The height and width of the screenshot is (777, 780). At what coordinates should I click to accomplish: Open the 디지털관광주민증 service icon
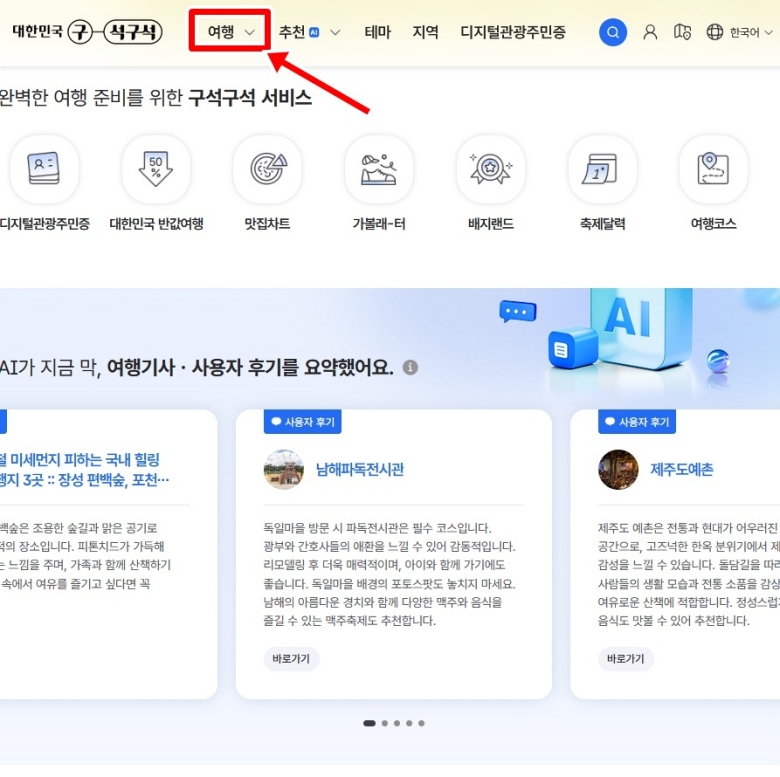(x=44, y=169)
